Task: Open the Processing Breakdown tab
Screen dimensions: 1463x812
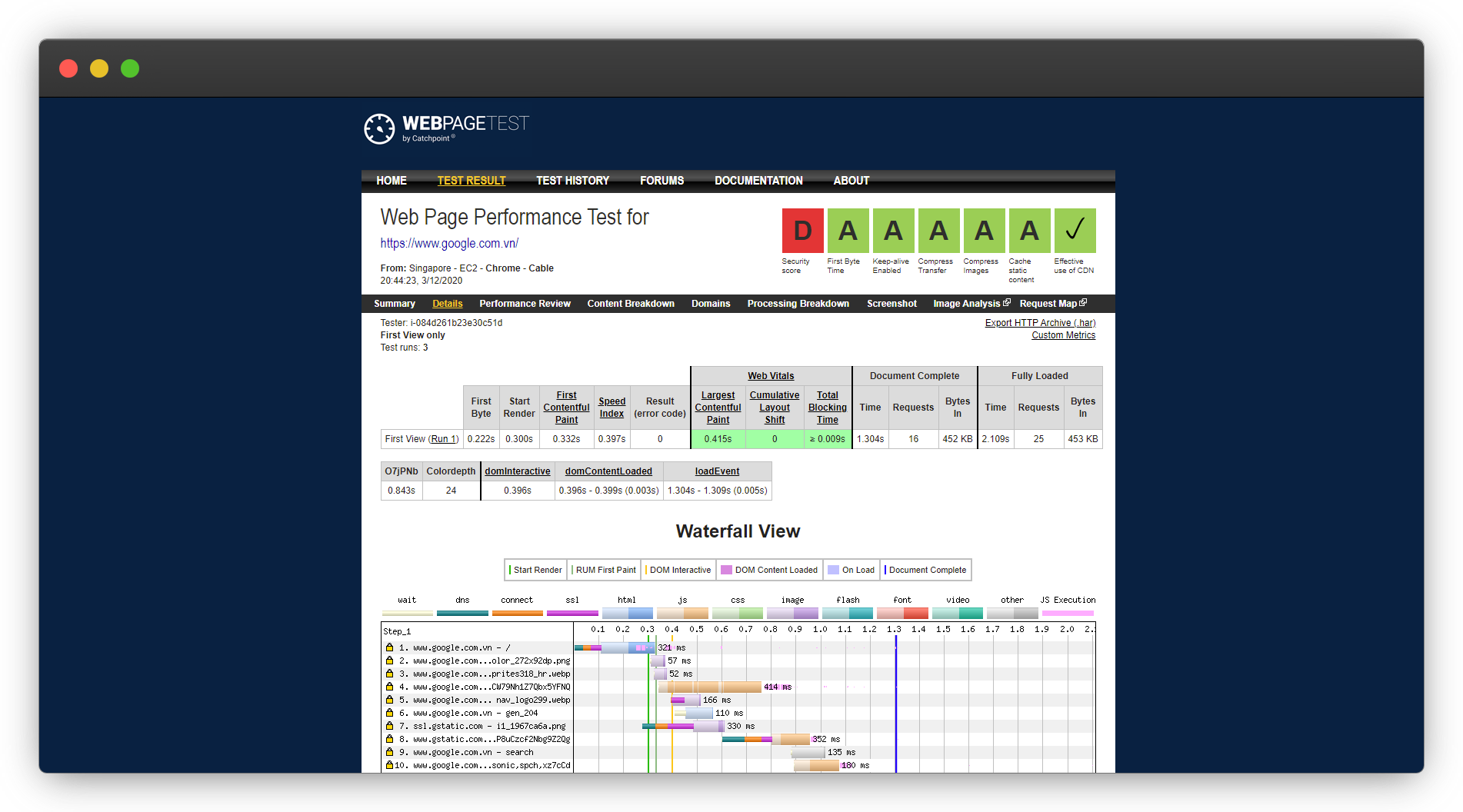Action: click(x=798, y=304)
